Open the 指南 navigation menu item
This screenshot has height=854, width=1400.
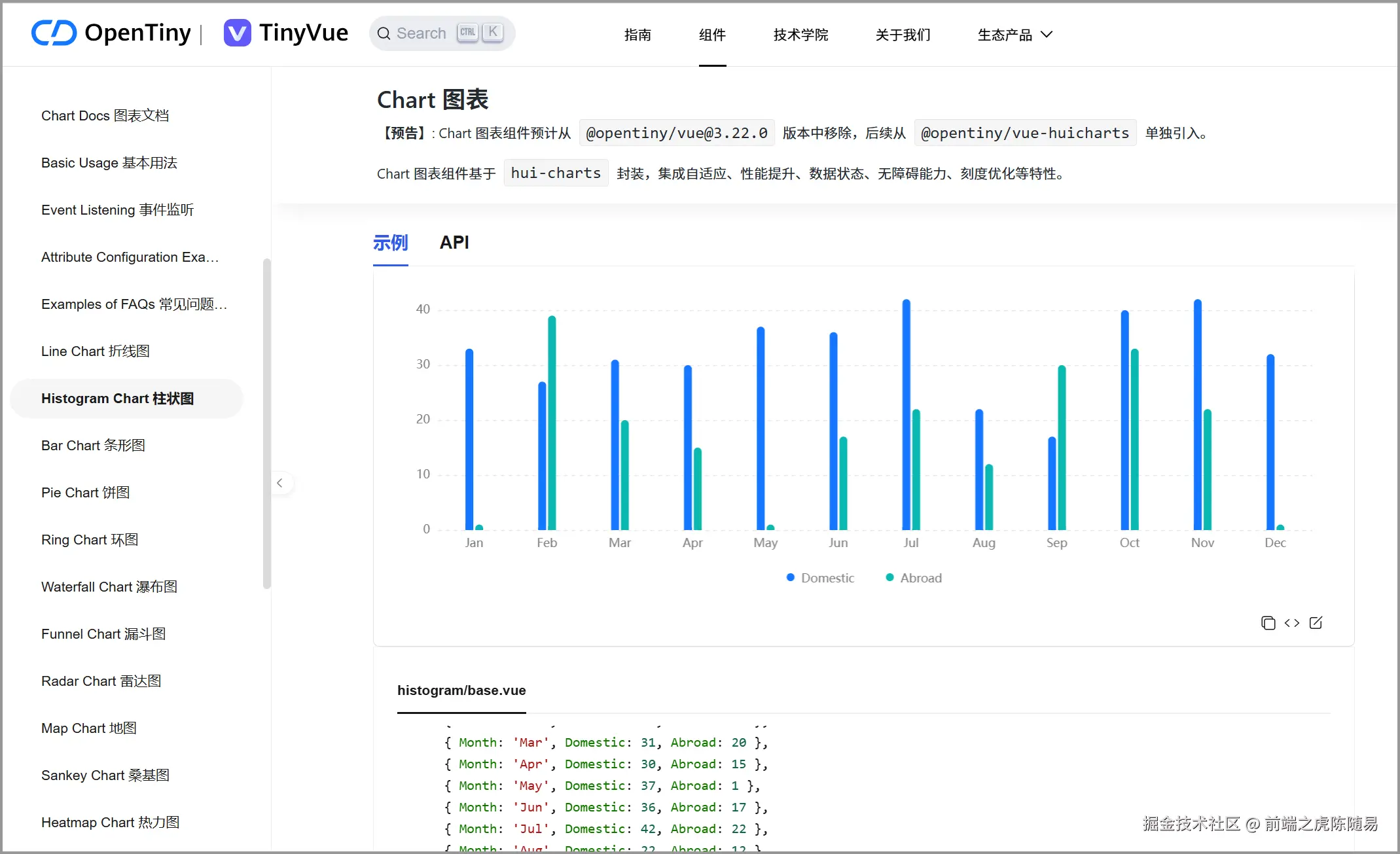coord(637,35)
